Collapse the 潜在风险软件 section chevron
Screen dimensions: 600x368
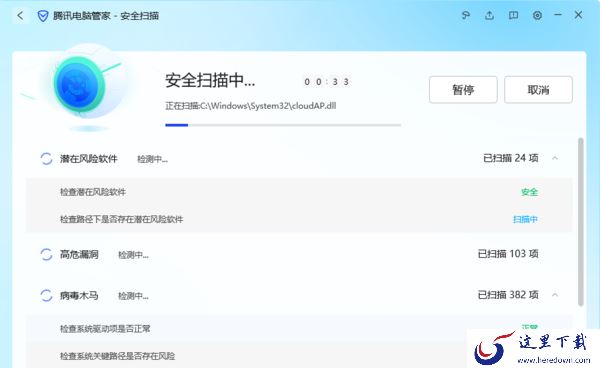555,158
